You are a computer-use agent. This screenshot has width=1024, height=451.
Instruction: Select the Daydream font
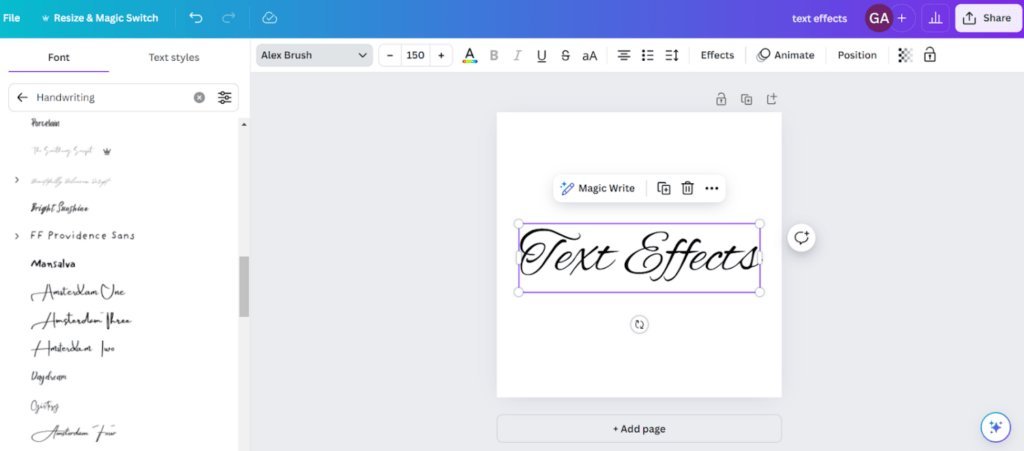(48, 377)
